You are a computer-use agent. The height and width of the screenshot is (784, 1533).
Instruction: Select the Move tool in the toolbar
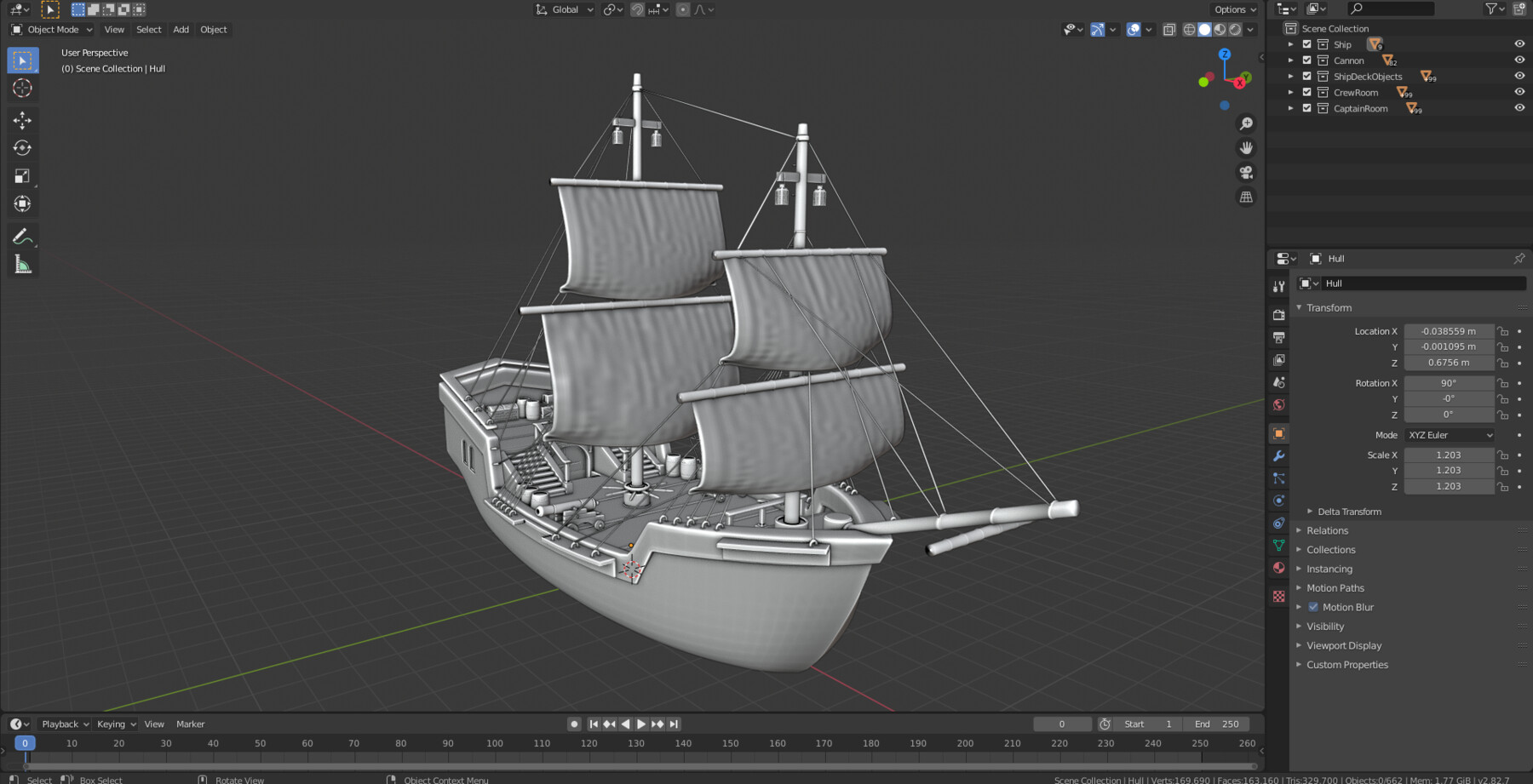pyautogui.click(x=22, y=120)
